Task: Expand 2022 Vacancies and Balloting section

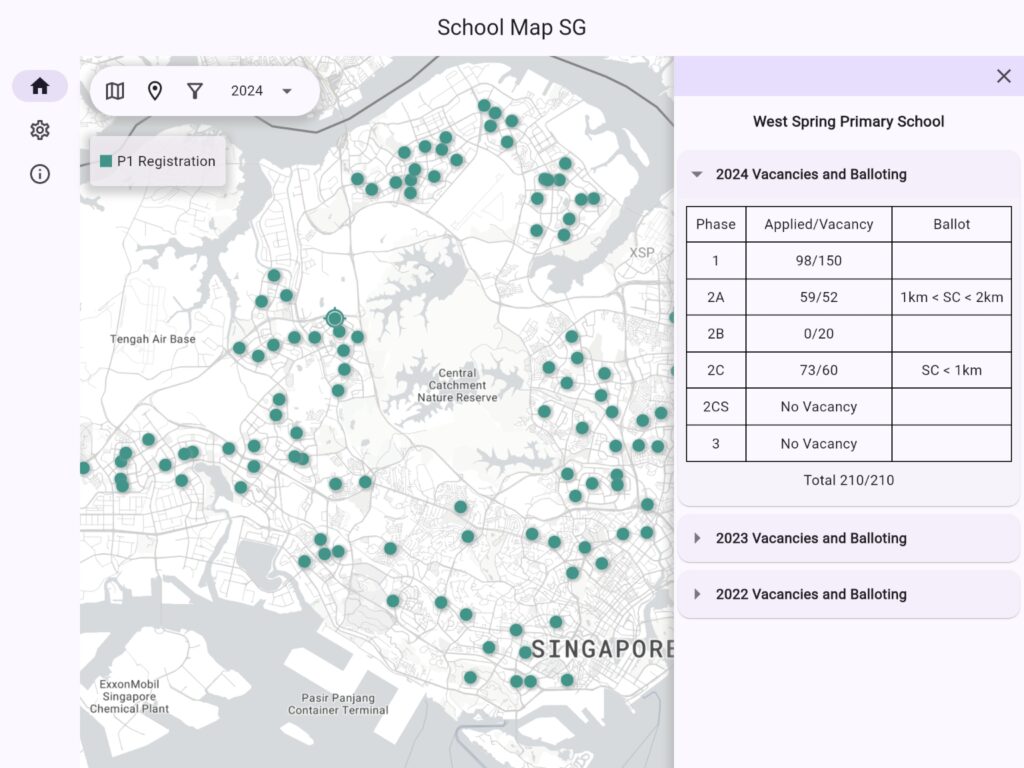Action: 848,594
